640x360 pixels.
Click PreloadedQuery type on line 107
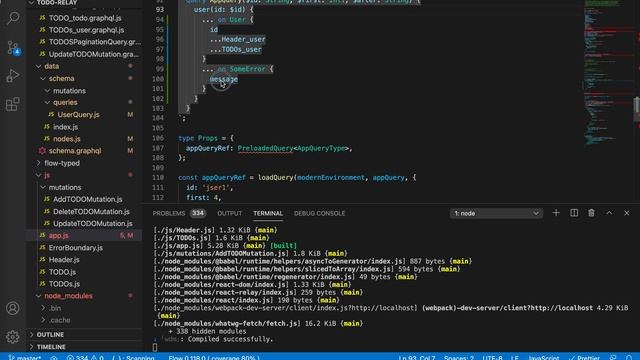pyautogui.click(x=265, y=148)
